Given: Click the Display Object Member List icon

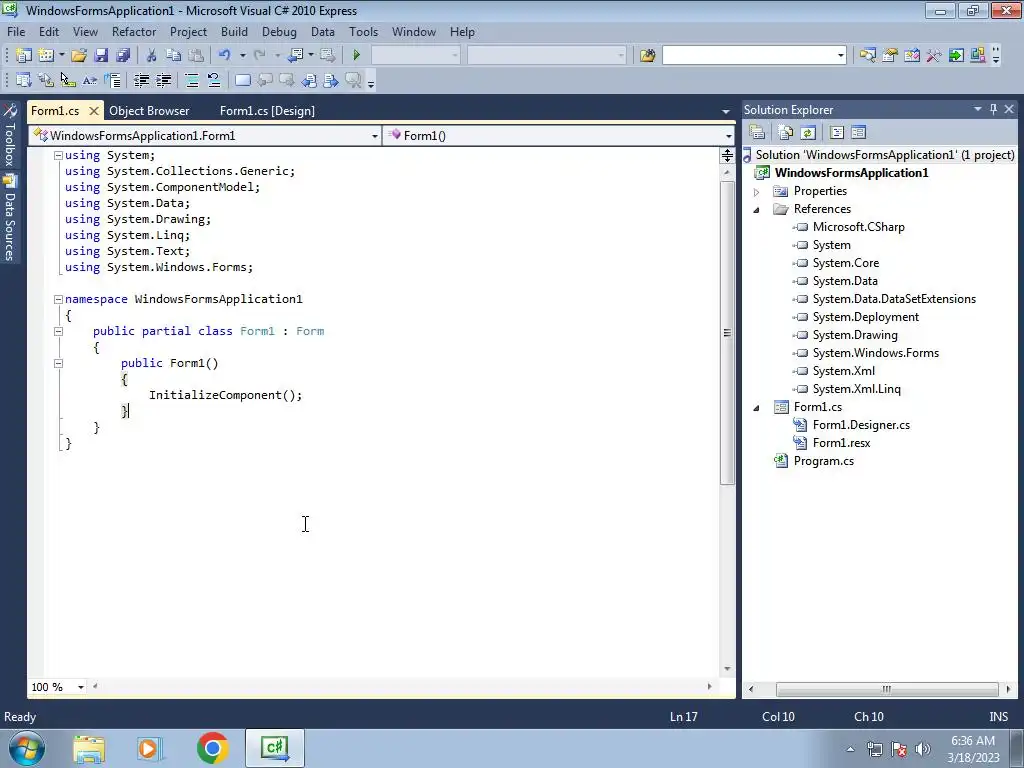Looking at the screenshot, I should point(24,80).
